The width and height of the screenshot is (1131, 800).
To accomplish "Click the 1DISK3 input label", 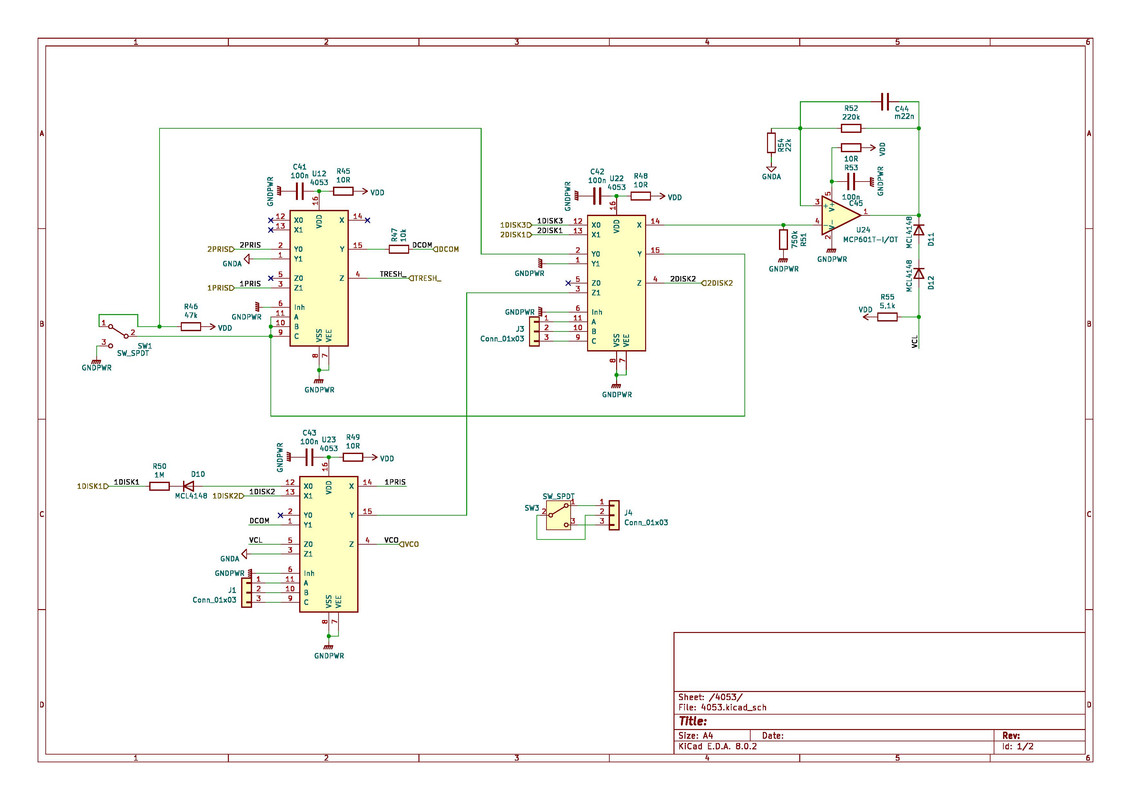I will tap(516, 225).
